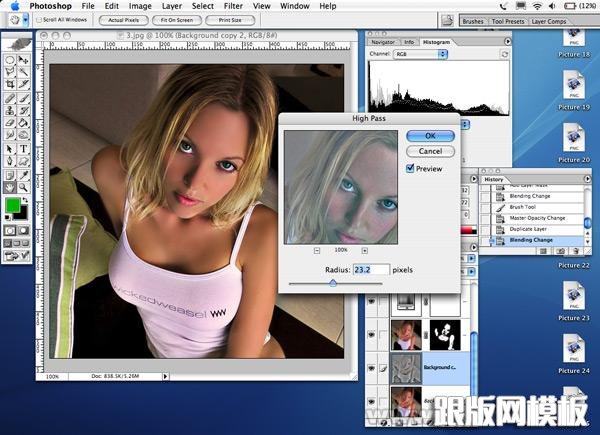The height and width of the screenshot is (435, 600).
Task: Select the Healing Brush tool
Action: pos(10,98)
